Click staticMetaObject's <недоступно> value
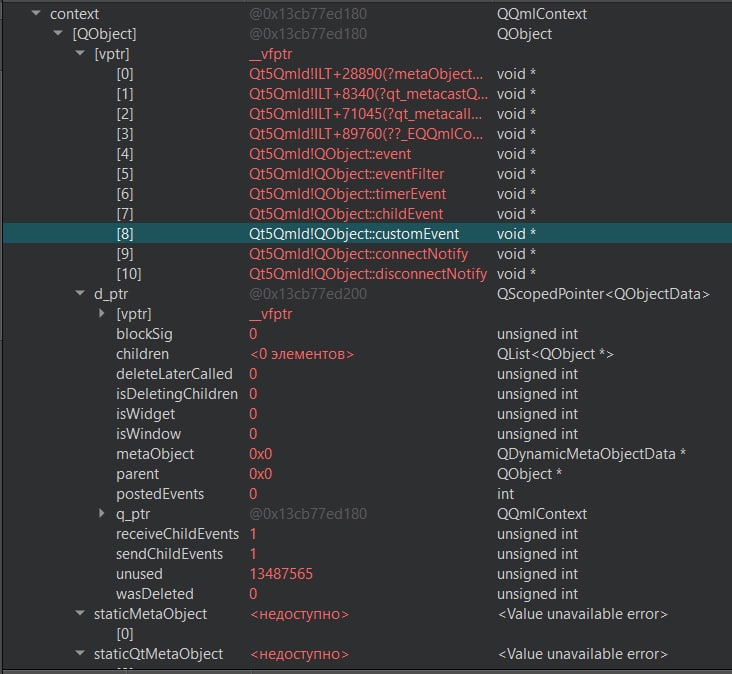The width and height of the screenshot is (732, 674). (300, 614)
